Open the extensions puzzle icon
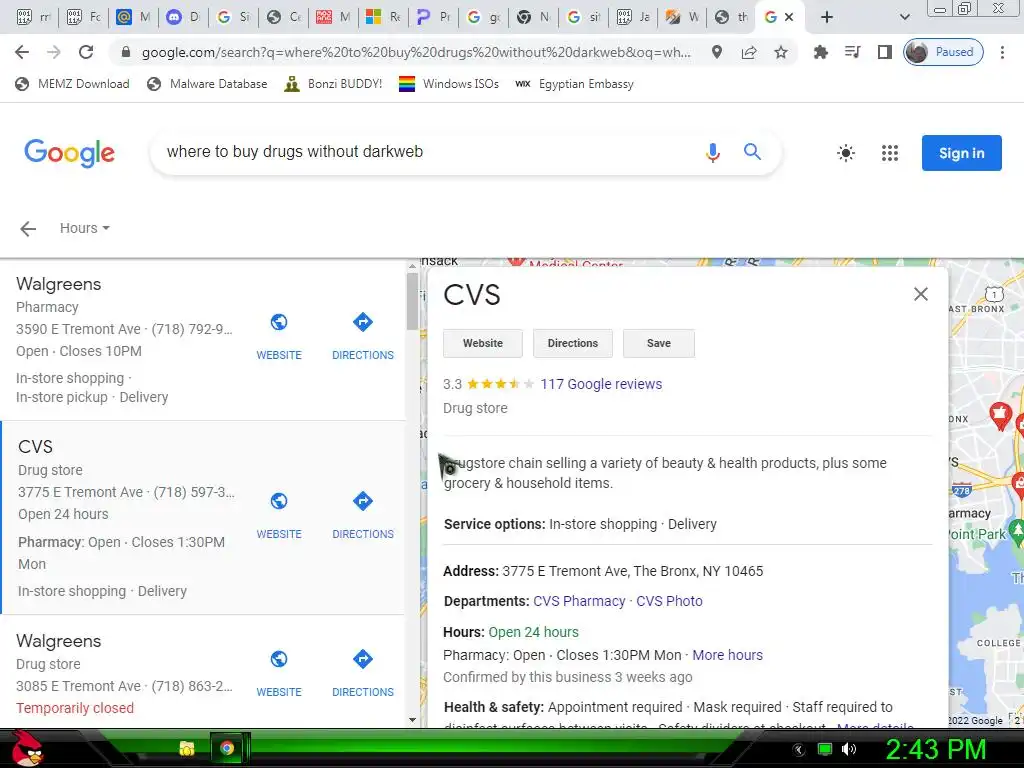 point(821,52)
